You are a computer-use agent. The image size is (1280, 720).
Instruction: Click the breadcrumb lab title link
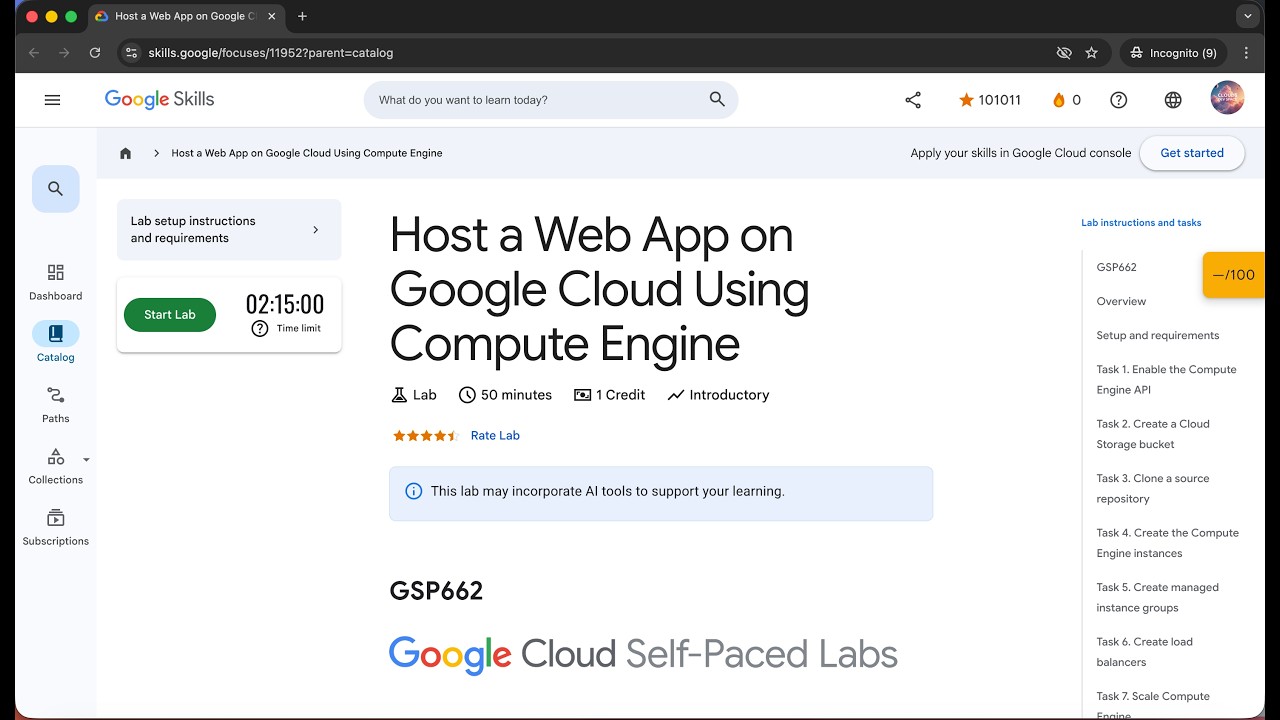[307, 153]
